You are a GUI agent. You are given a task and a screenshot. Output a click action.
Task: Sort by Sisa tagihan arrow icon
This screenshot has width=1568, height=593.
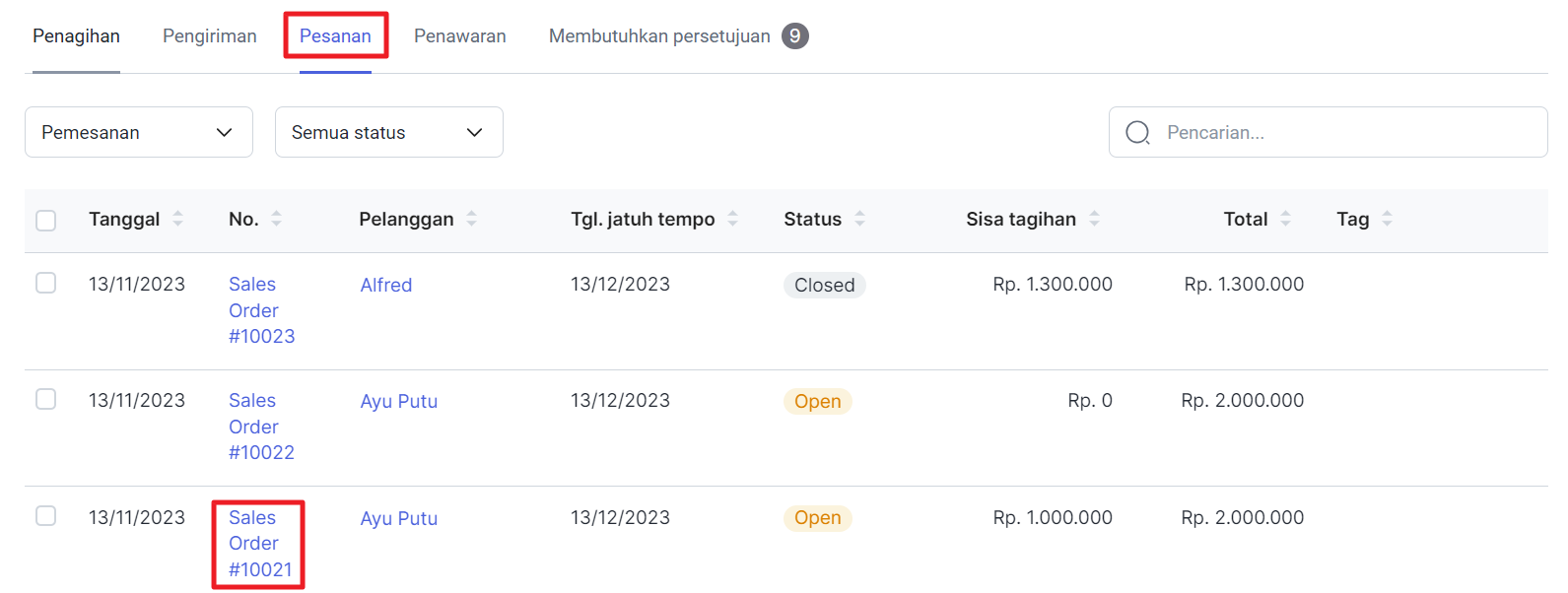point(1094,219)
